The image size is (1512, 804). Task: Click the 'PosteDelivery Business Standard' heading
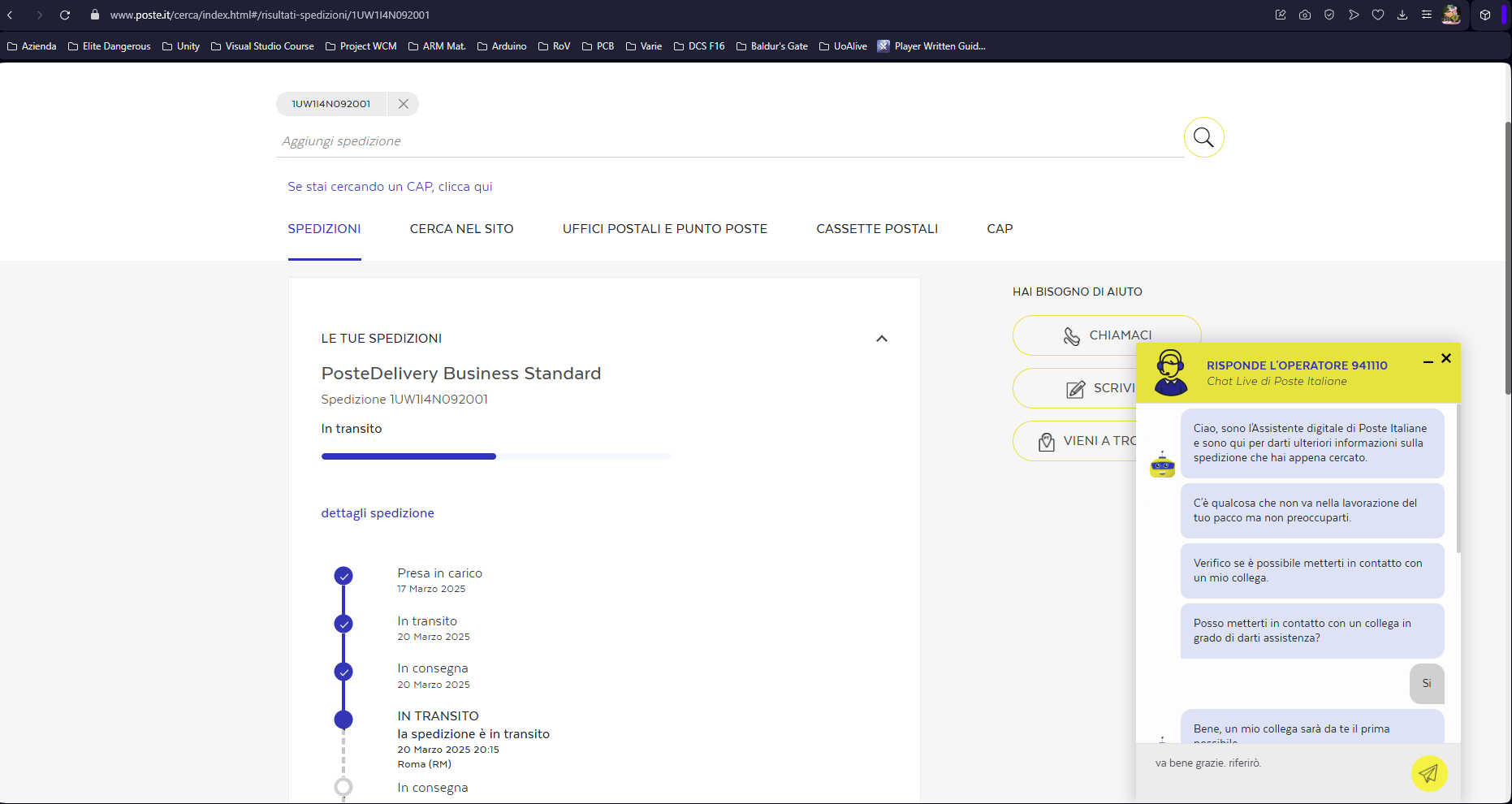[x=461, y=374]
